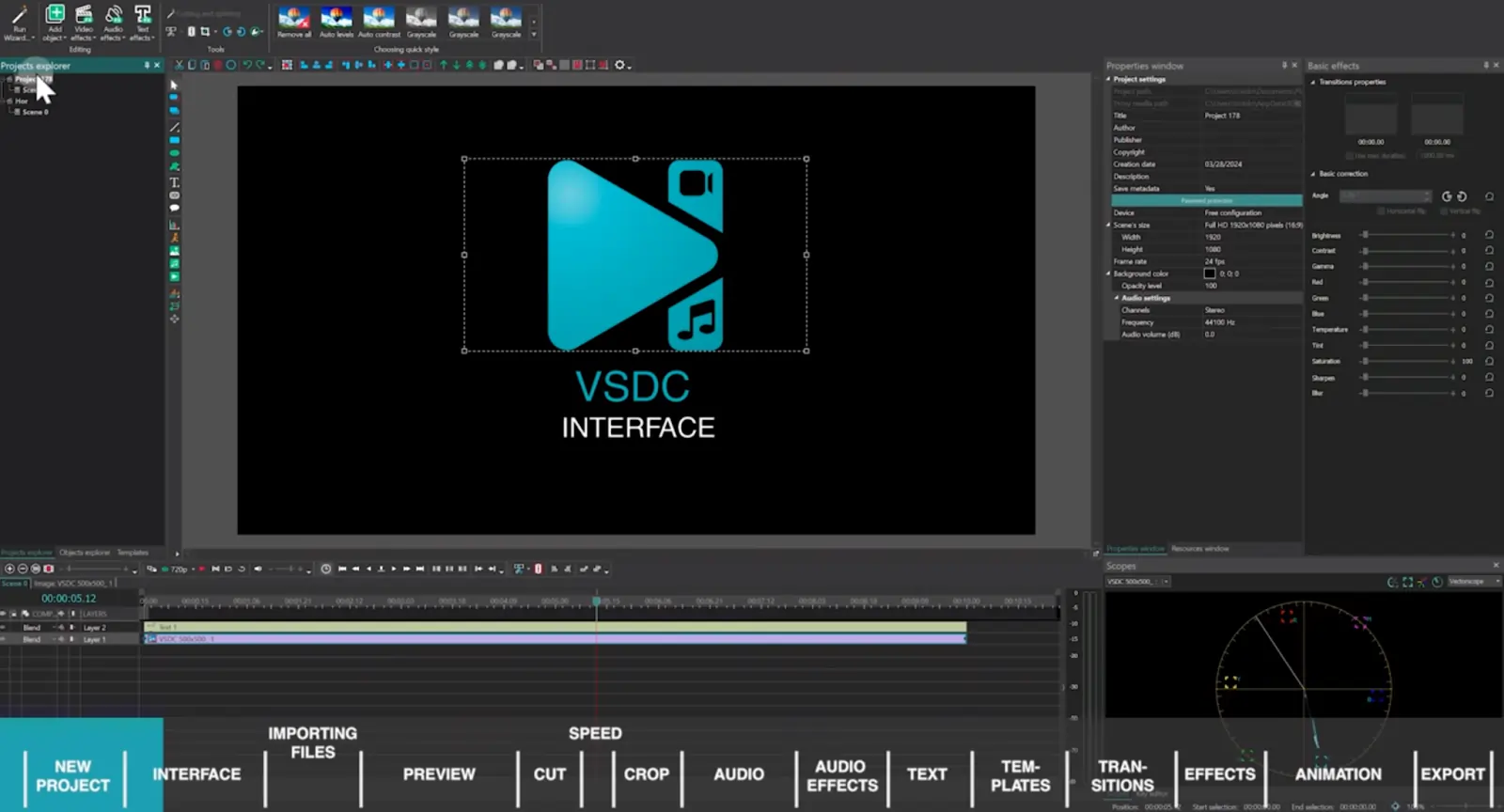1504x812 pixels.
Task: Open the Add object menu
Action: 55,23
